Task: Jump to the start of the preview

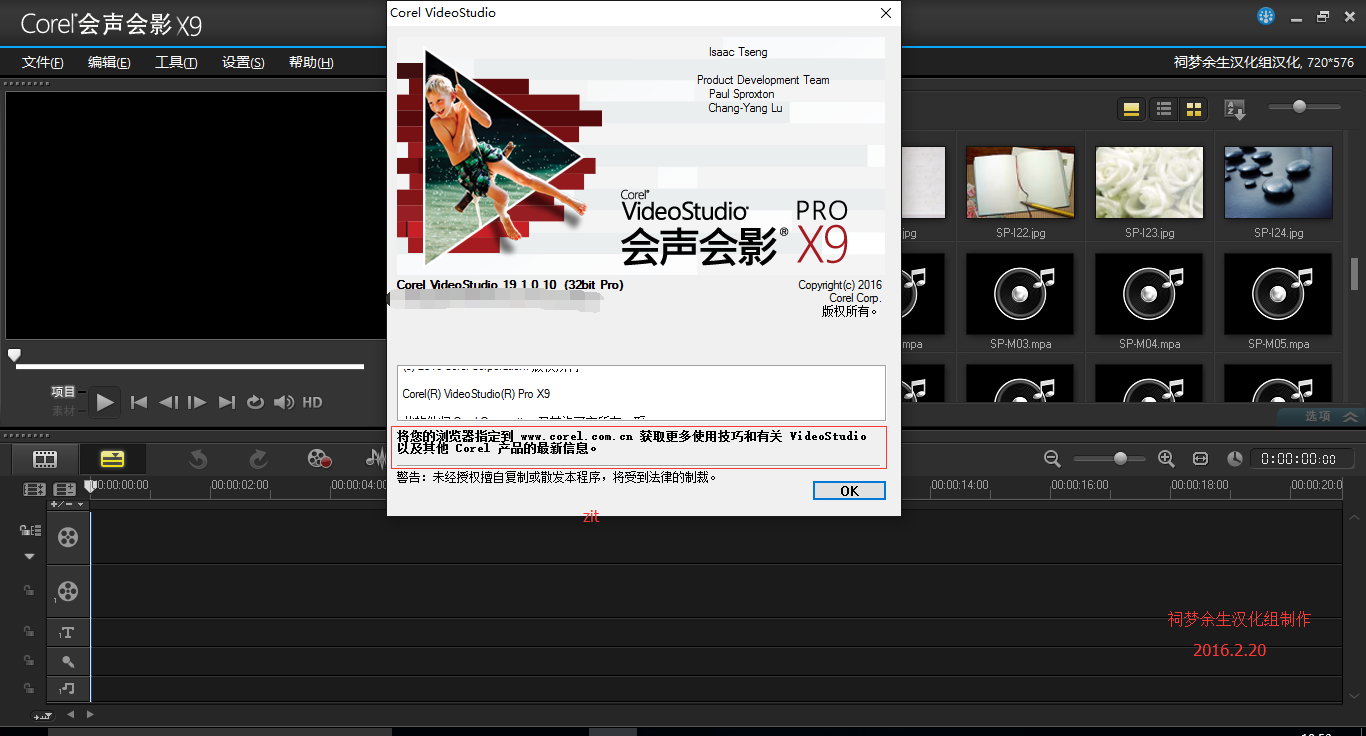Action: pyautogui.click(x=139, y=402)
